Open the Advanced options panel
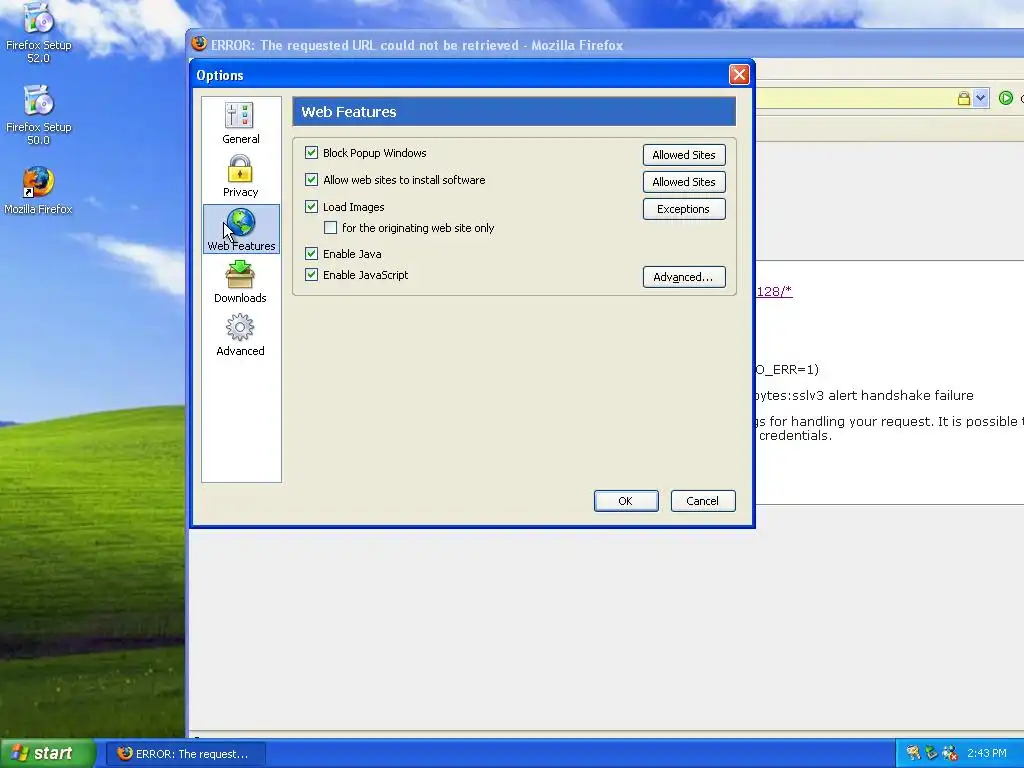Screen dimensions: 1024x768 240,335
